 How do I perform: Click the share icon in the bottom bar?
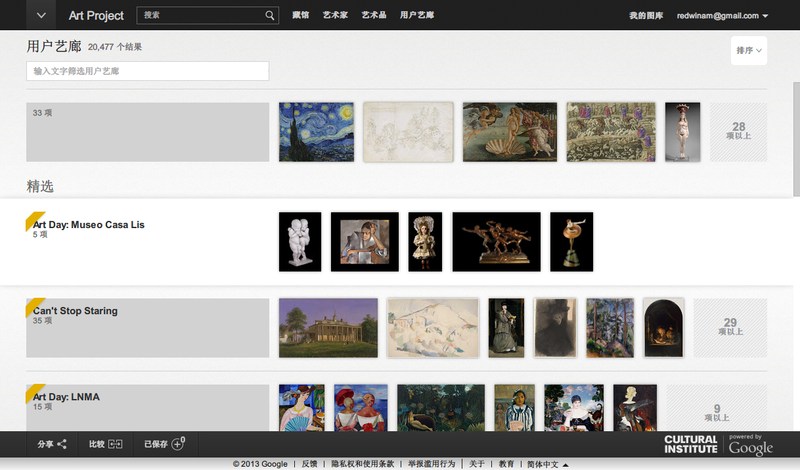coord(62,444)
